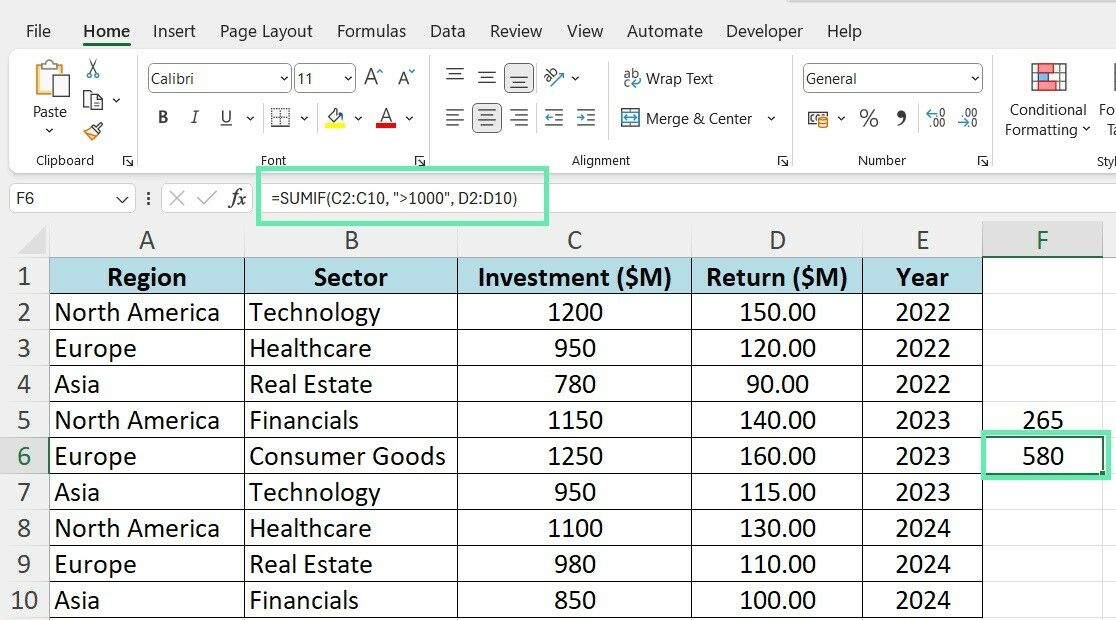Expand font color palette arrow
Screen dimensions: 1116x620
pyautogui.click(x=409, y=118)
